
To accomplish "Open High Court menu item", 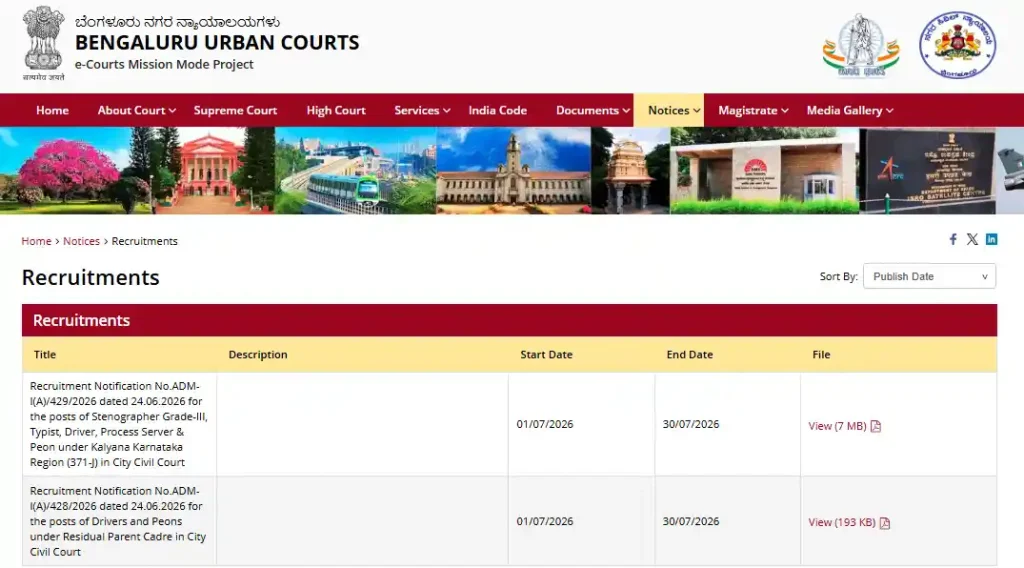I will click(336, 110).
